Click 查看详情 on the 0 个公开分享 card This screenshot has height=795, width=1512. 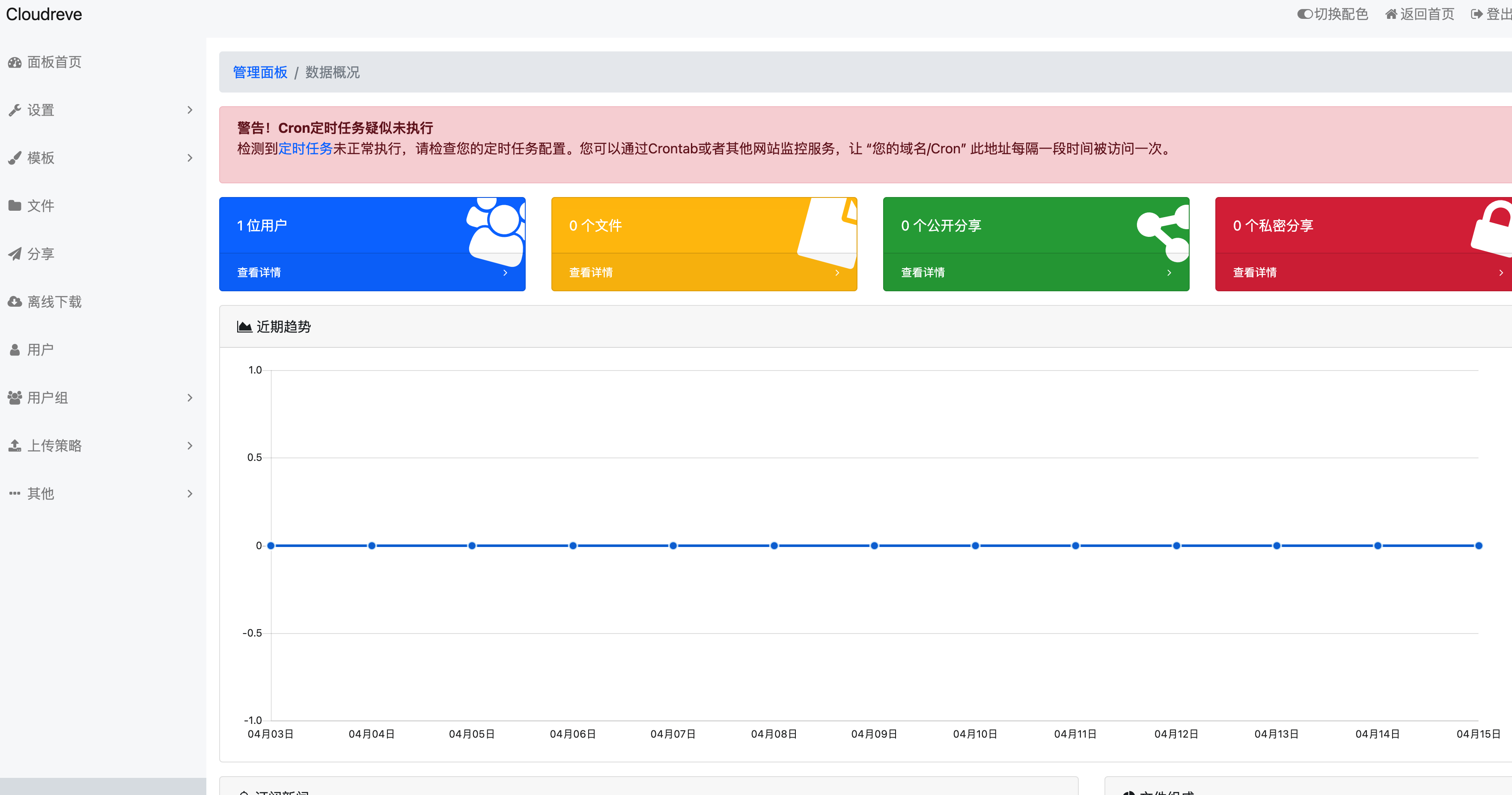(923, 272)
